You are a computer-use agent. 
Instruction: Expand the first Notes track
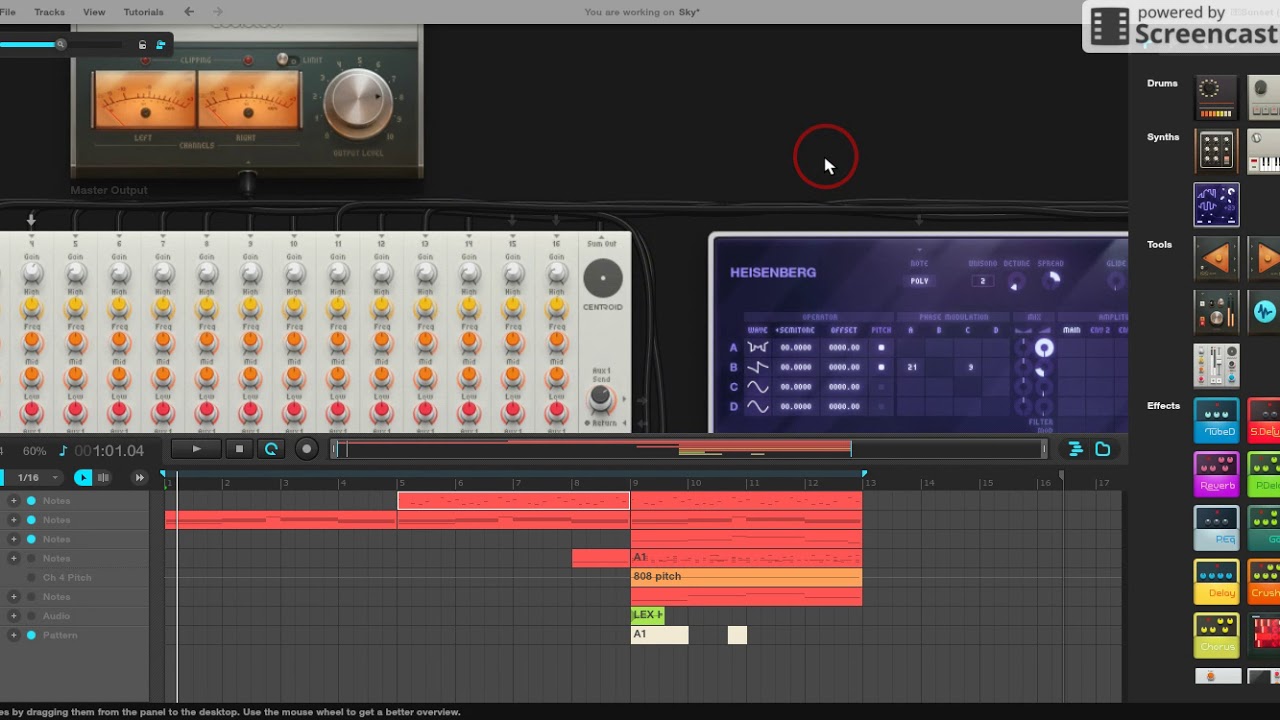(13, 501)
